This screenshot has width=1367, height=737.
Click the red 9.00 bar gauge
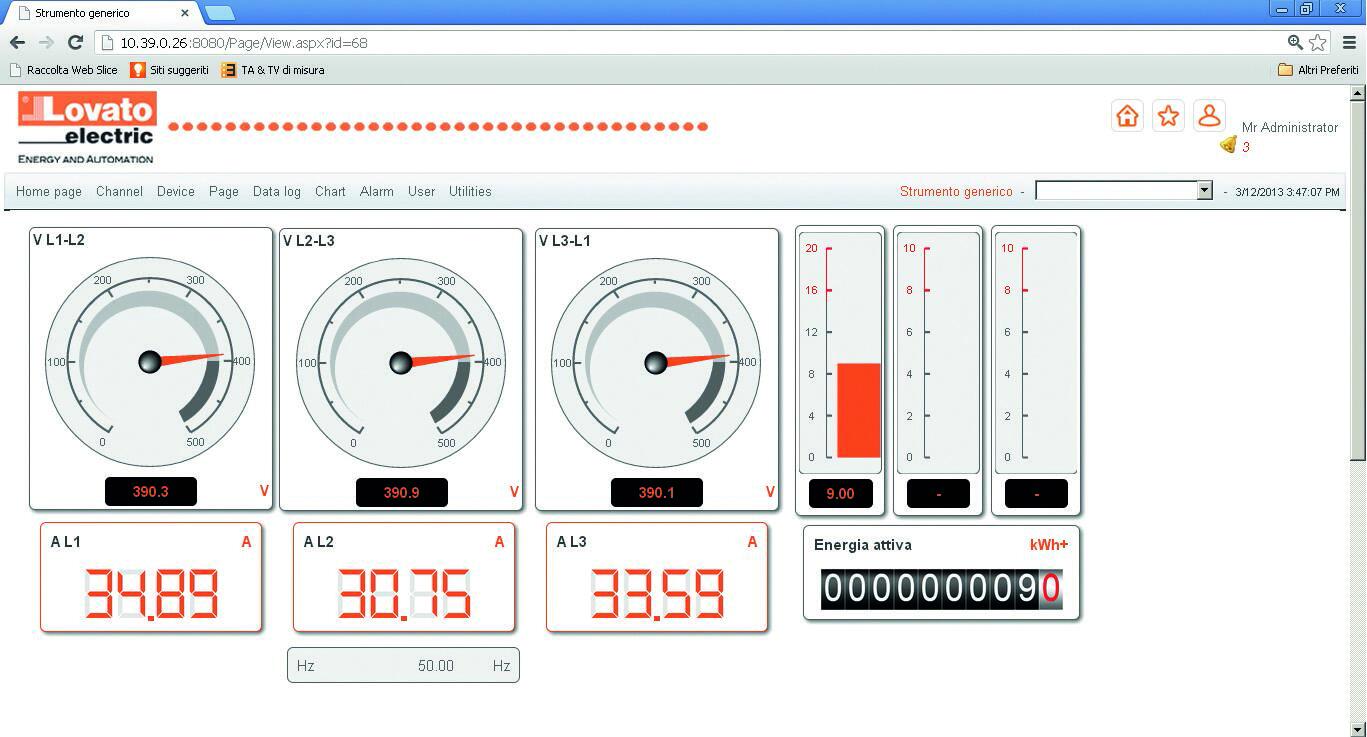pos(858,410)
